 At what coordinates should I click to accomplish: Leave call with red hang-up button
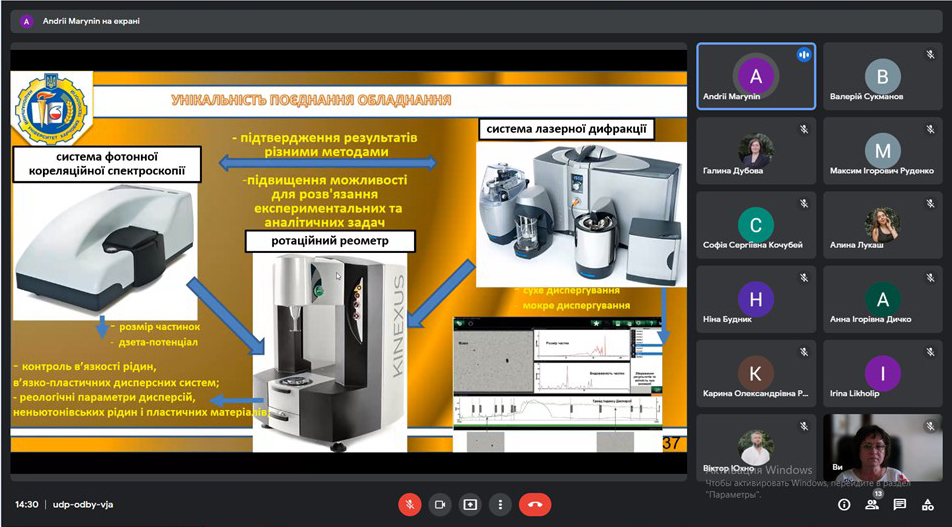point(535,505)
